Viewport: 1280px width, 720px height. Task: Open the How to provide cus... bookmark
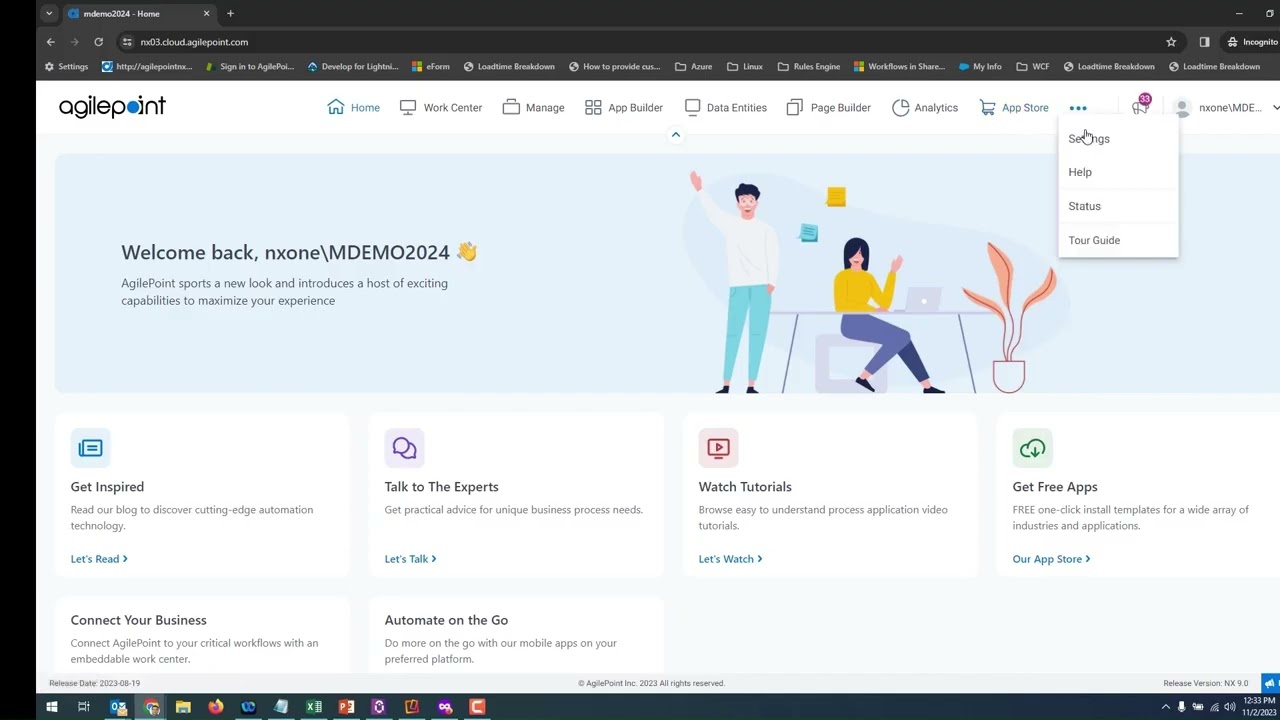pos(615,67)
